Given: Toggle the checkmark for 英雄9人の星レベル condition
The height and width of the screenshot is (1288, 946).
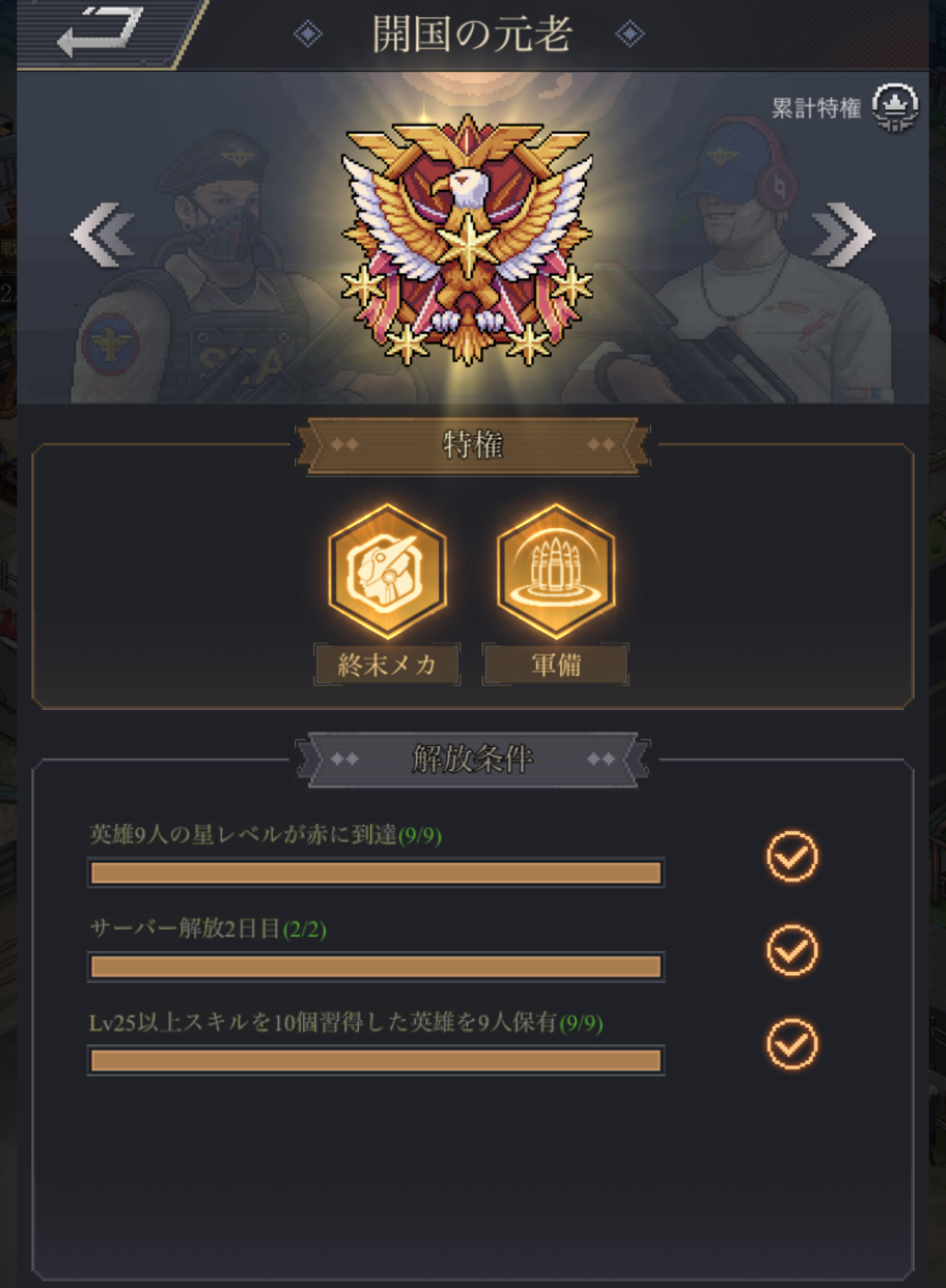Looking at the screenshot, I should 792,855.
